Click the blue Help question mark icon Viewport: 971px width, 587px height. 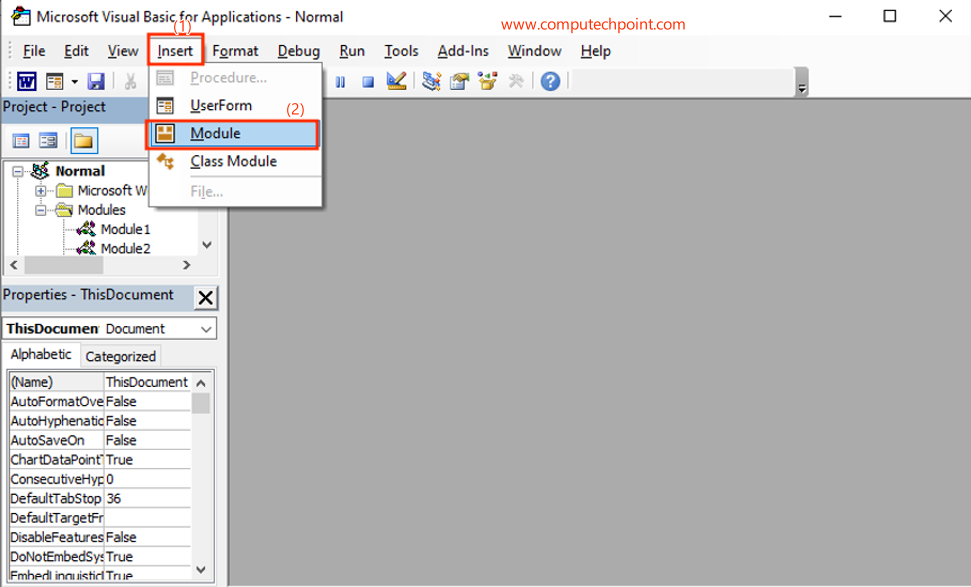550,81
